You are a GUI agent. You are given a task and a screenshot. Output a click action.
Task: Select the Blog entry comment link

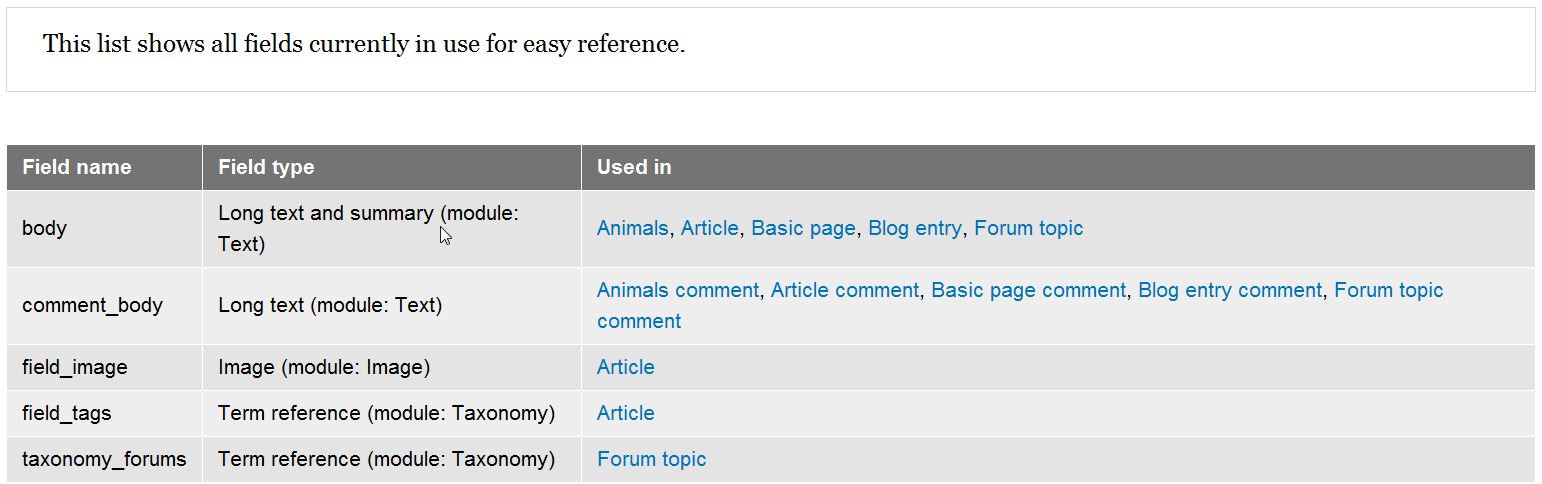click(1230, 290)
